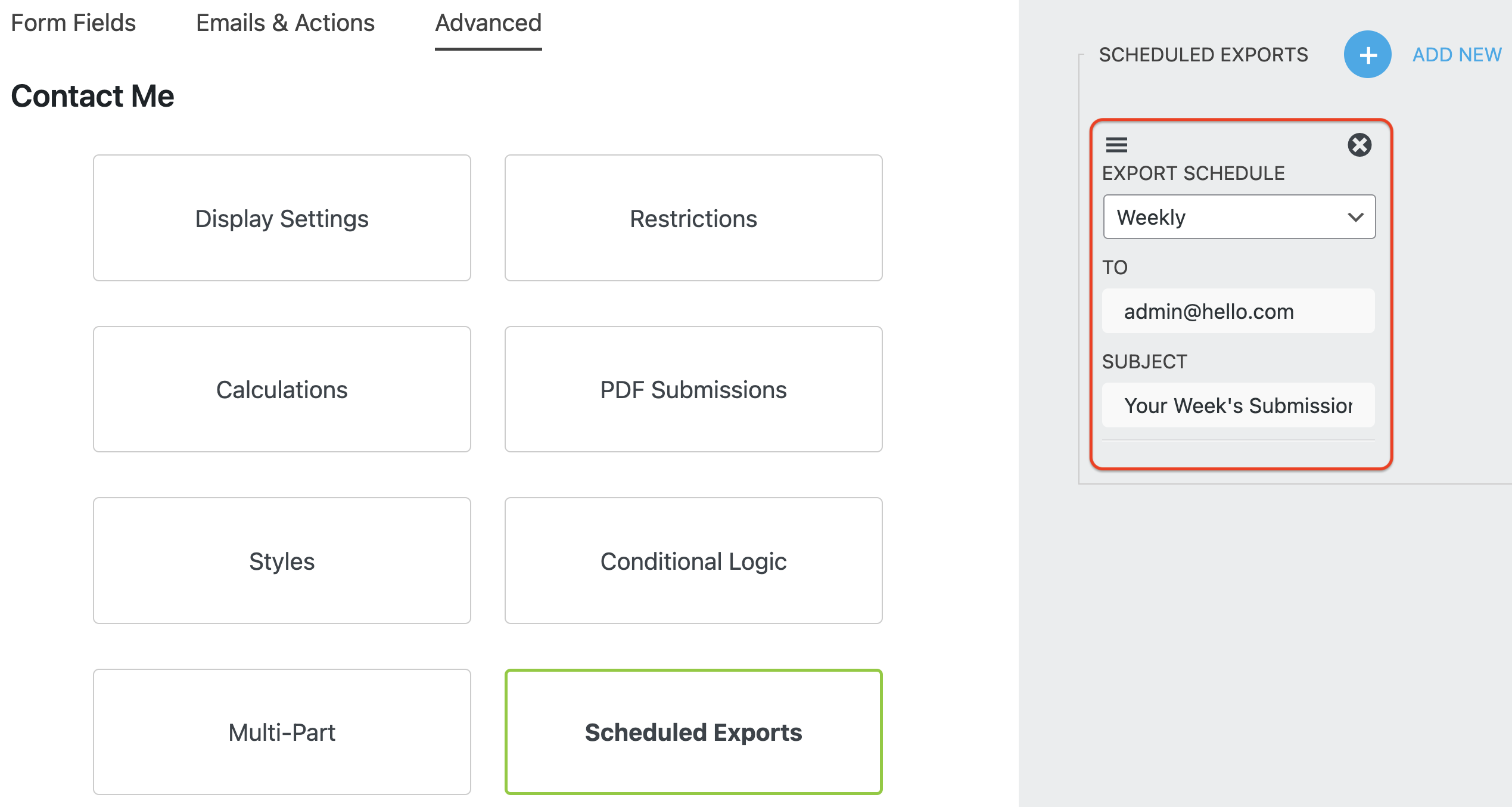Delete the scheduled export via the X icon
The image size is (1512, 807).
coord(1360,145)
